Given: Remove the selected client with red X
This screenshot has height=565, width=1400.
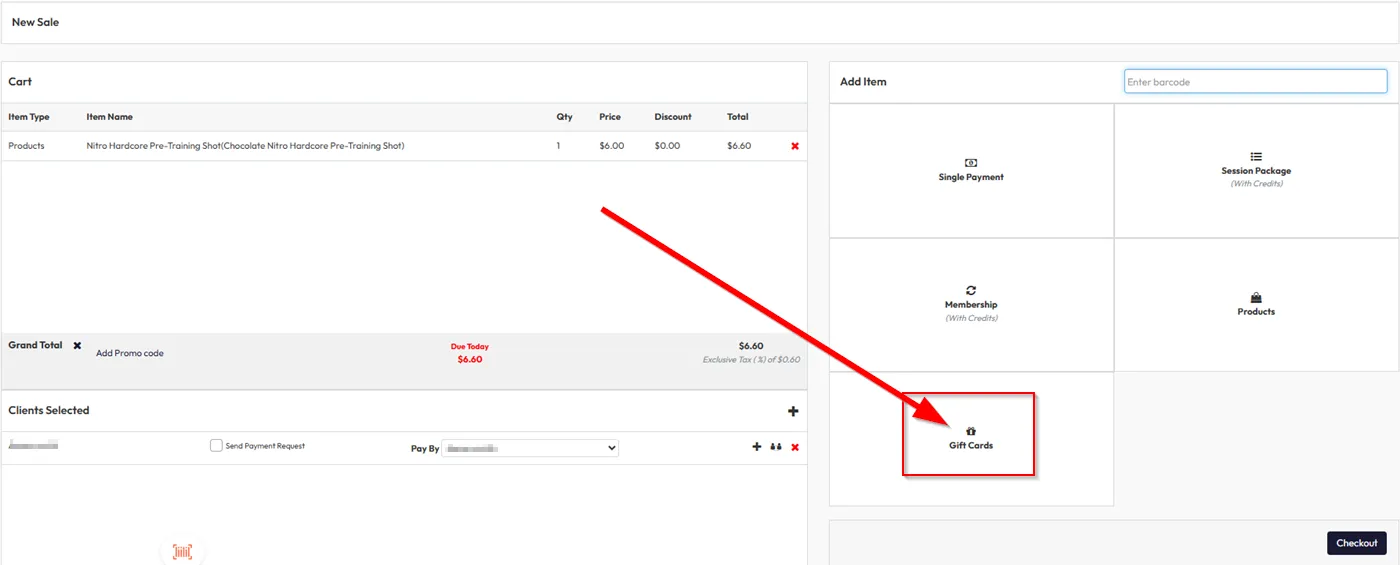Looking at the screenshot, I should pyautogui.click(x=795, y=447).
